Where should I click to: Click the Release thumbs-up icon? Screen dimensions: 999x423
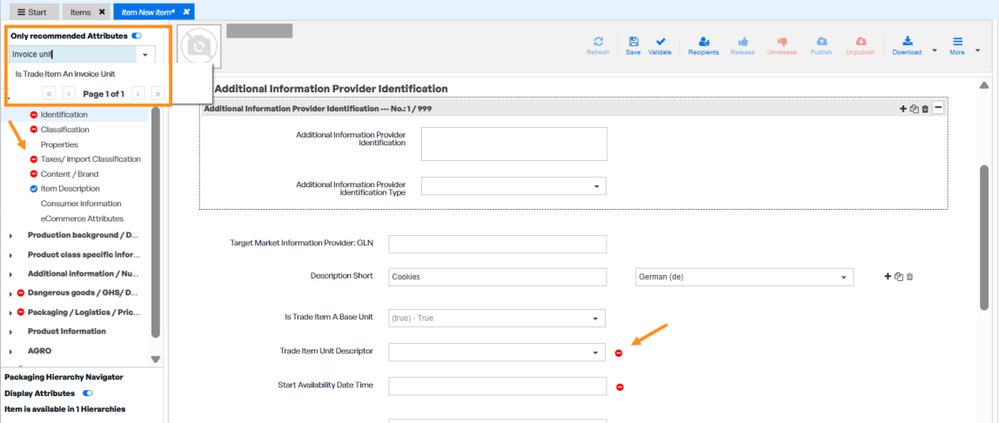pyautogui.click(x=742, y=41)
